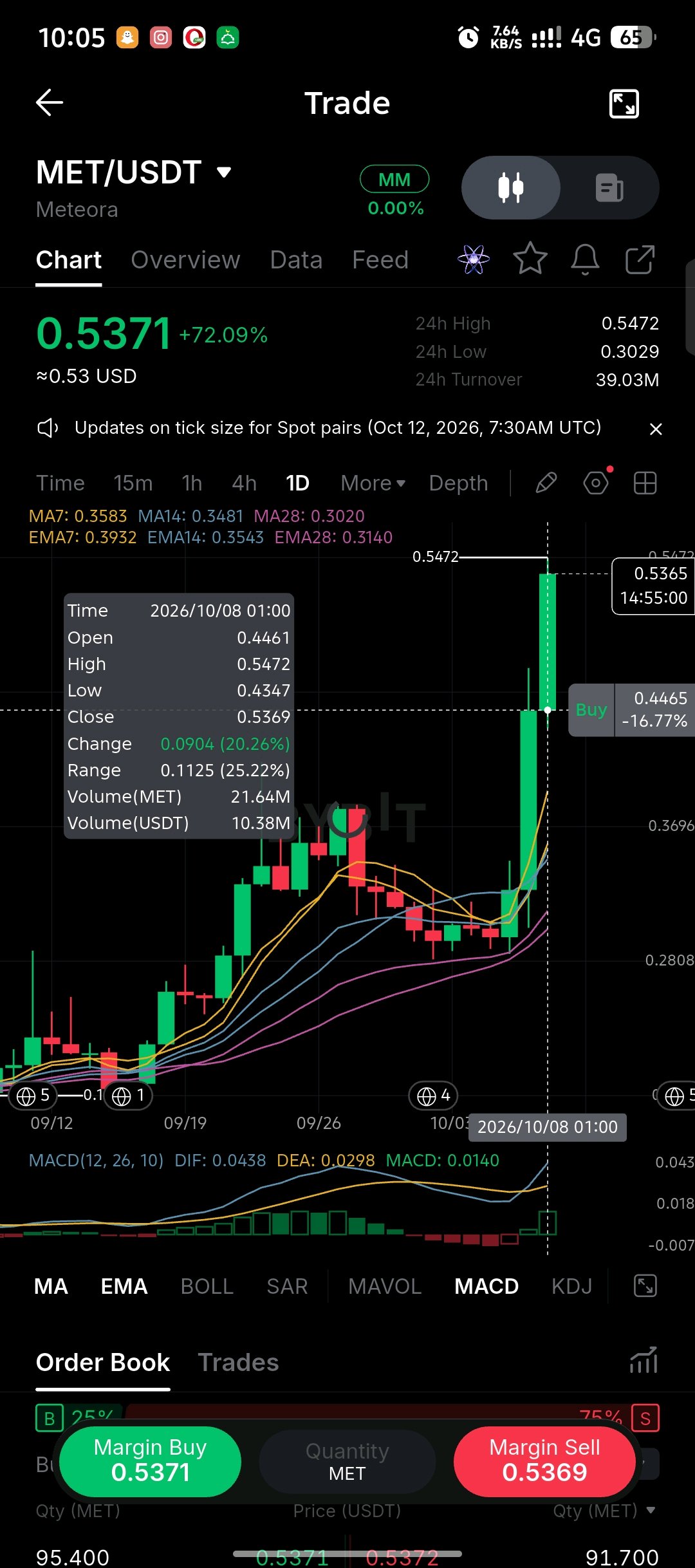Open the globe event marker labeled 4

pyautogui.click(x=433, y=1095)
